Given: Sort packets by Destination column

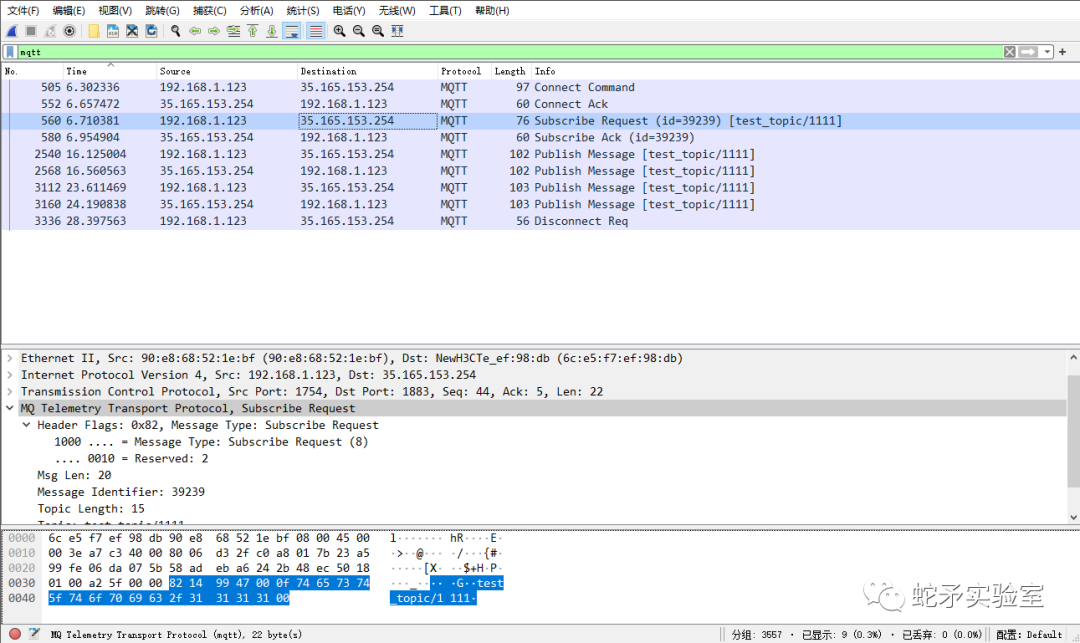Looking at the screenshot, I should (x=367, y=71).
